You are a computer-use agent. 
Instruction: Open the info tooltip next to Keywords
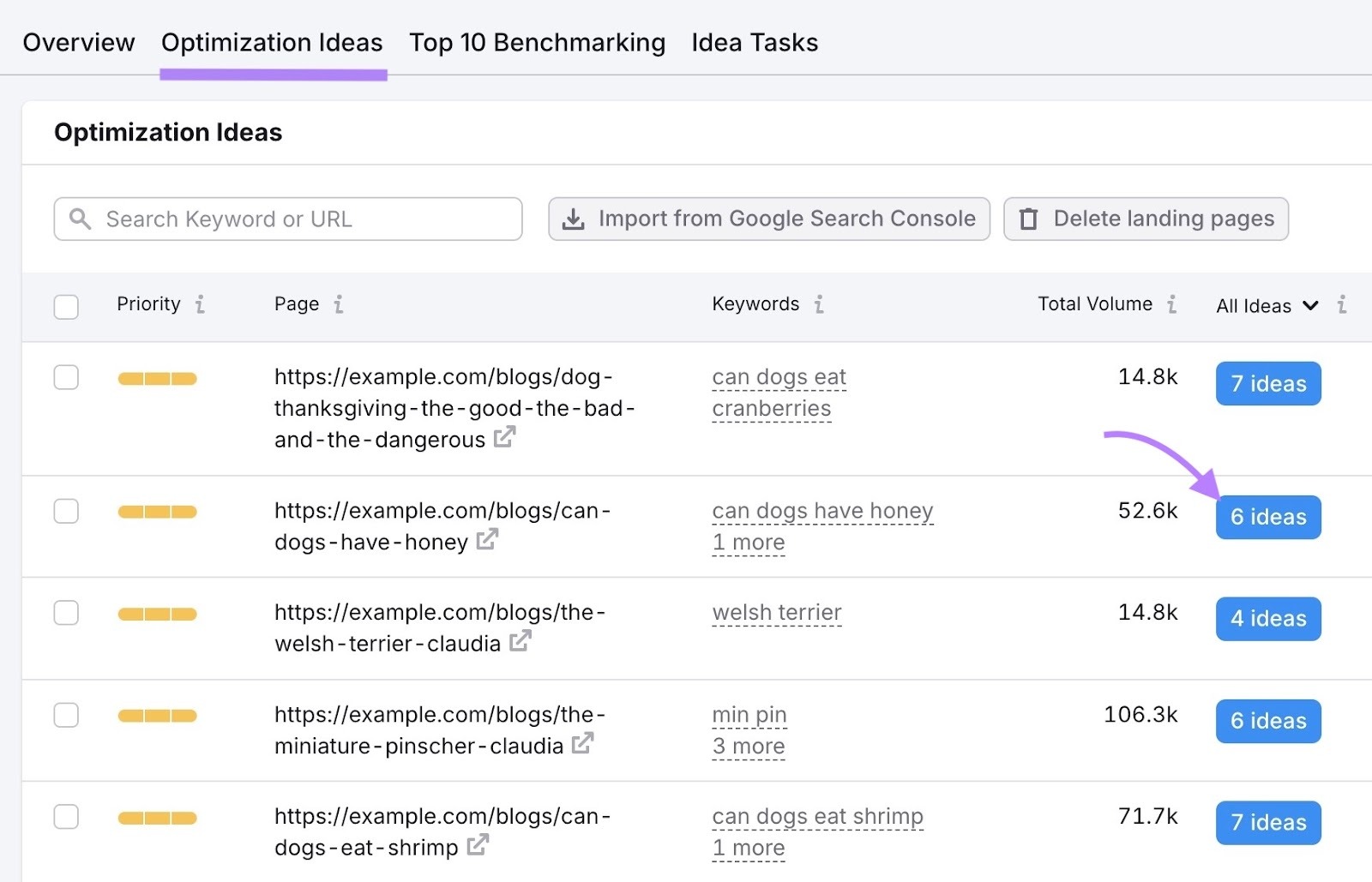820,303
